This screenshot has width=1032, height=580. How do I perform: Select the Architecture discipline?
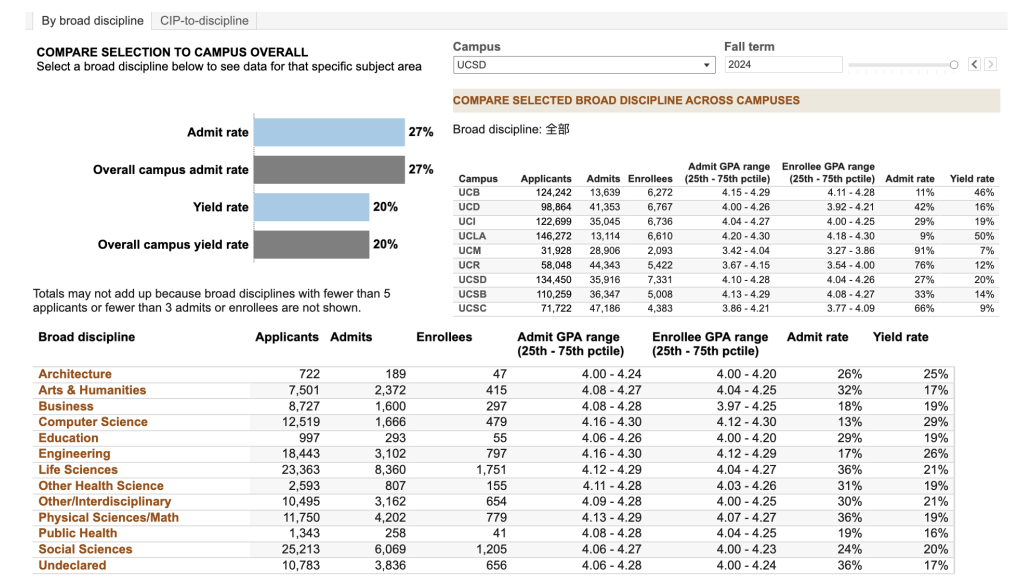(x=75, y=374)
